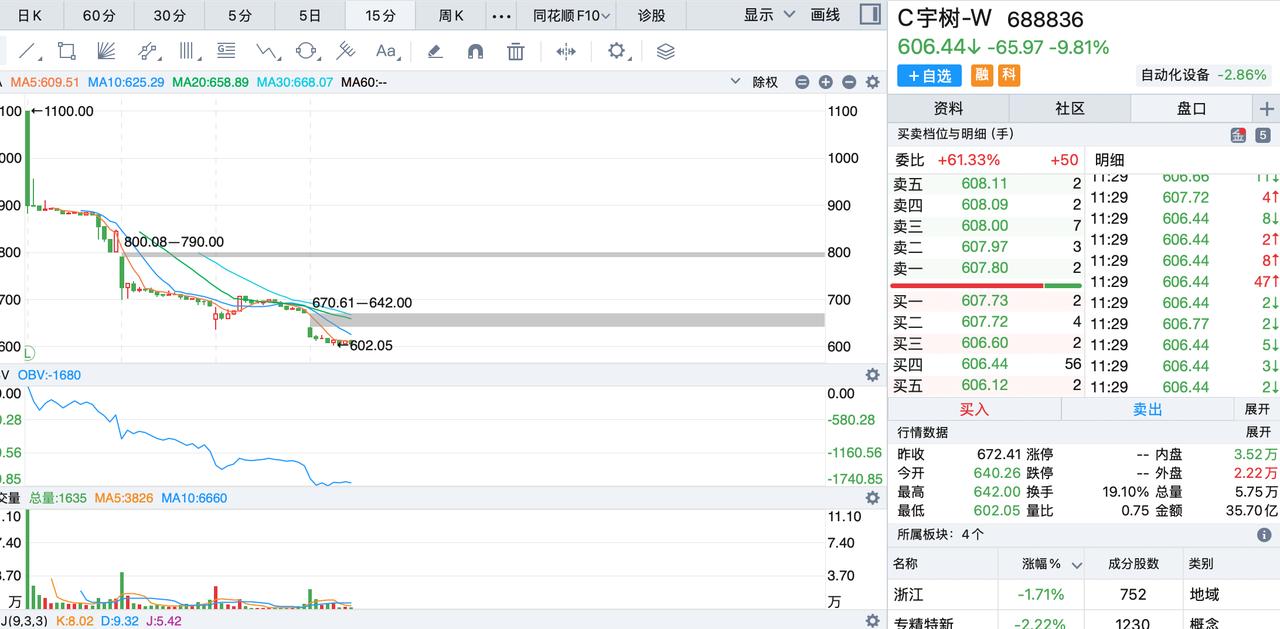Select the Aa text annotation tool
Image resolution: width=1280 pixels, height=629 pixels.
[386, 51]
